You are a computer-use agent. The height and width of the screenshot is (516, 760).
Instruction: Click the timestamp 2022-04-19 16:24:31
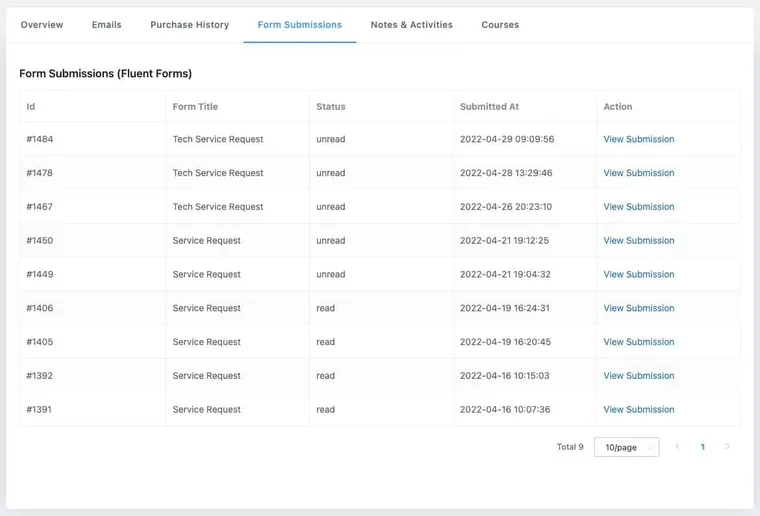[x=505, y=308]
